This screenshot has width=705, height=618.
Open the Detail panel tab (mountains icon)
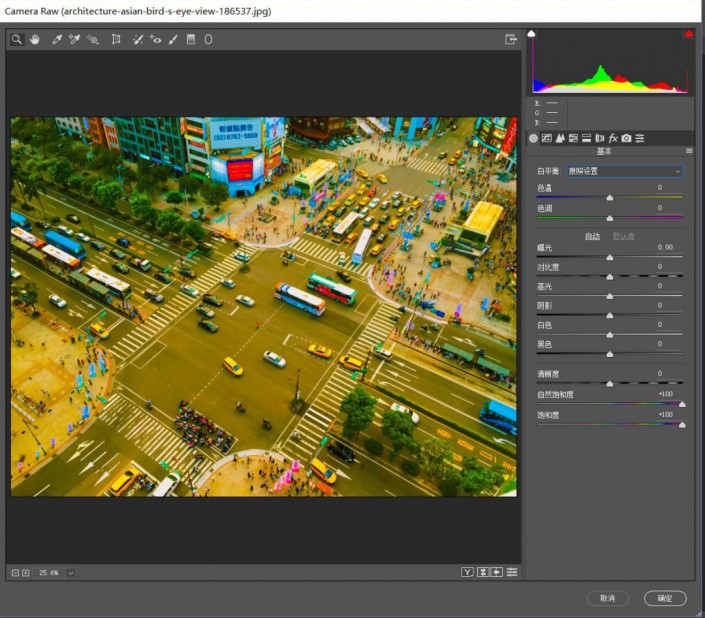pos(560,138)
